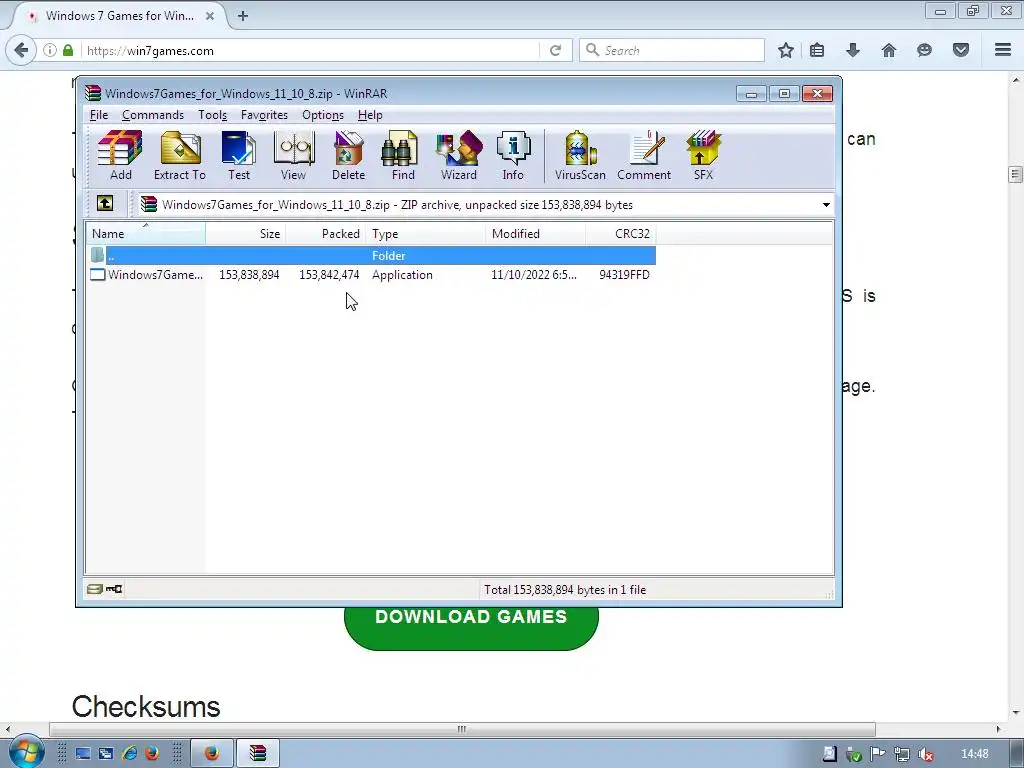The image size is (1024, 768).
Task: Launch Internet Explorer from quick launch
Action: tap(129, 754)
